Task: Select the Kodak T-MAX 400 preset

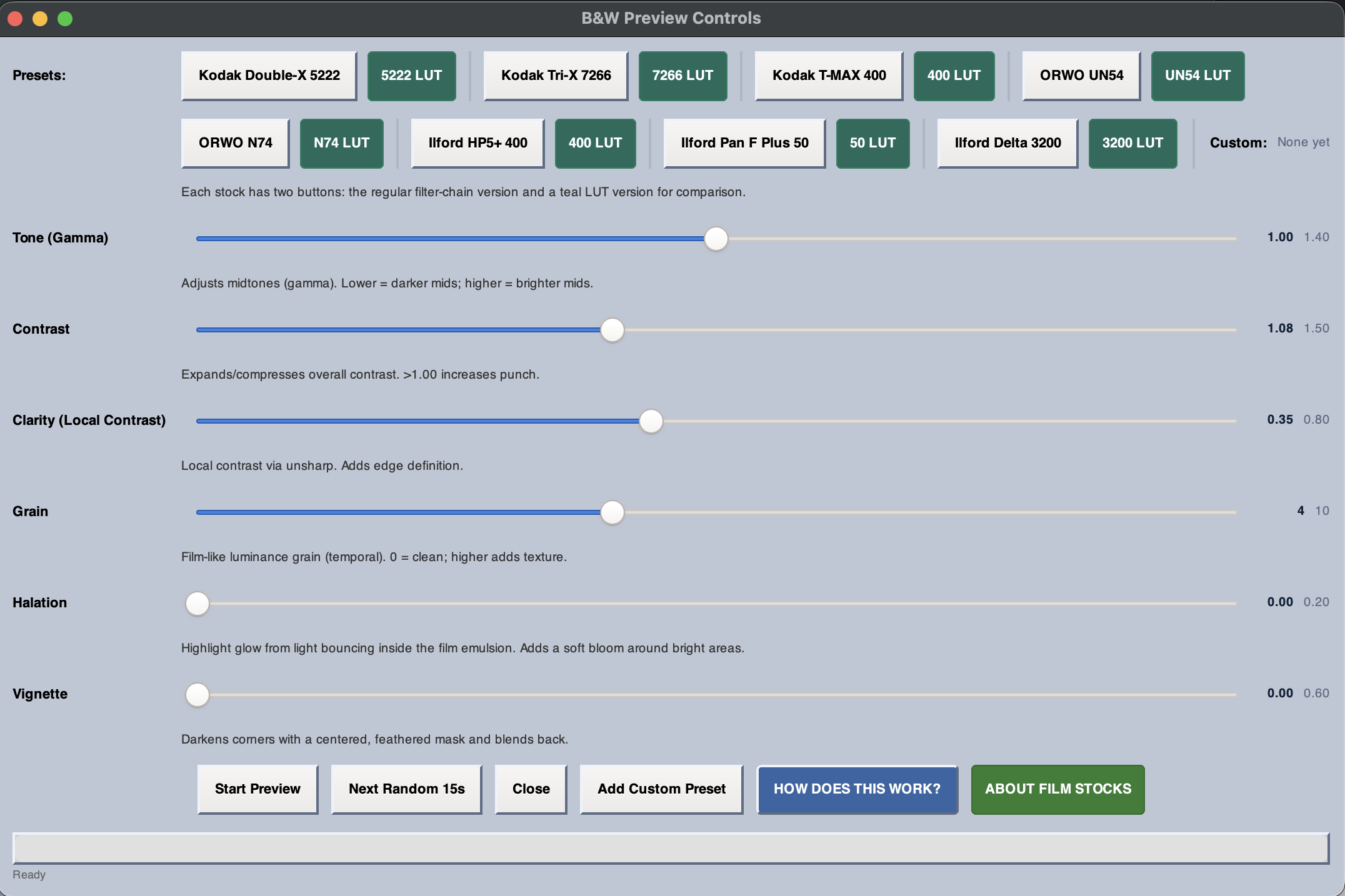Action: pyautogui.click(x=829, y=76)
